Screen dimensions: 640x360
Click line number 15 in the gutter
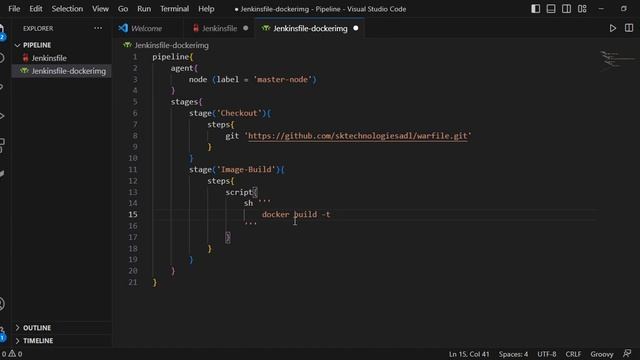coord(133,214)
